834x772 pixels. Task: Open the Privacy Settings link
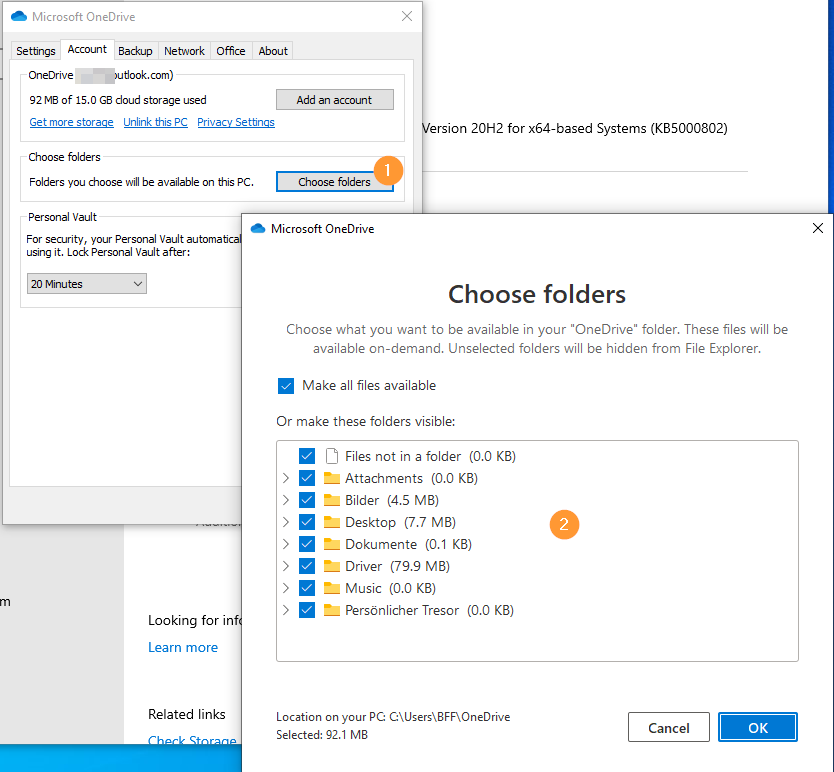click(x=236, y=122)
